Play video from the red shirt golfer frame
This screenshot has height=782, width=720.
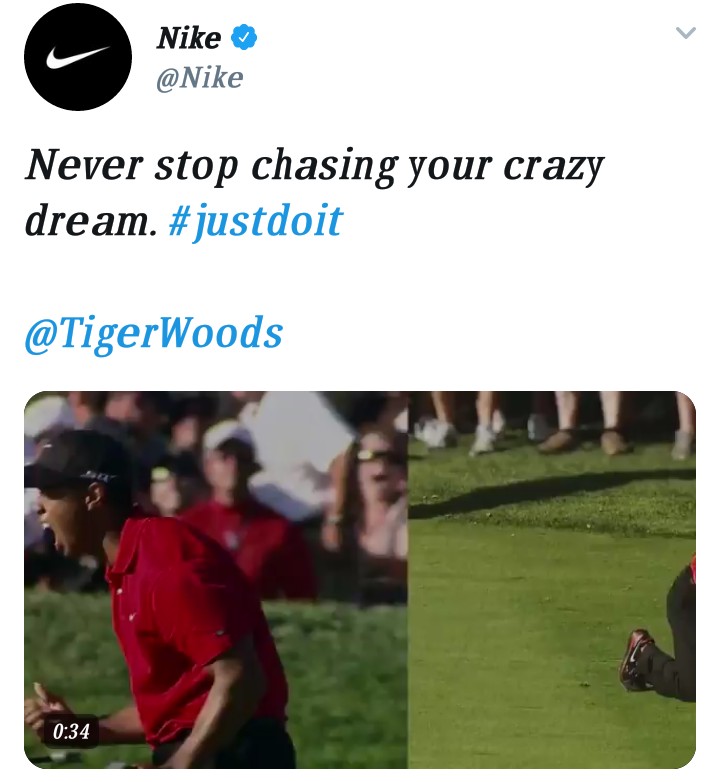point(216,580)
